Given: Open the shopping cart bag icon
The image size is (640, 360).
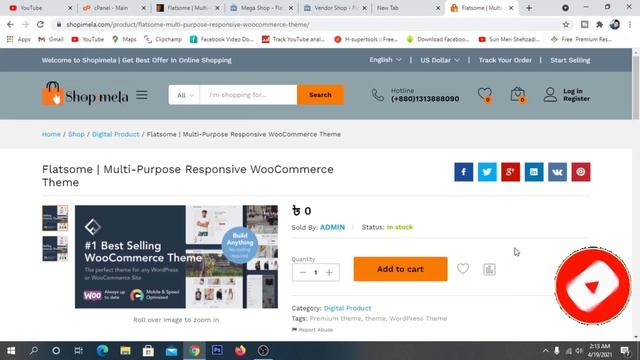Looking at the screenshot, I should [518, 95].
